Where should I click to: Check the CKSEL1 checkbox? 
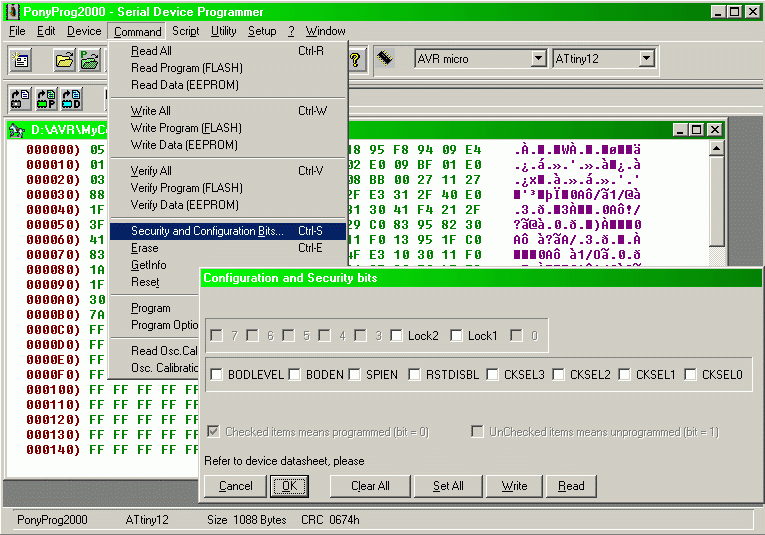tap(624, 375)
